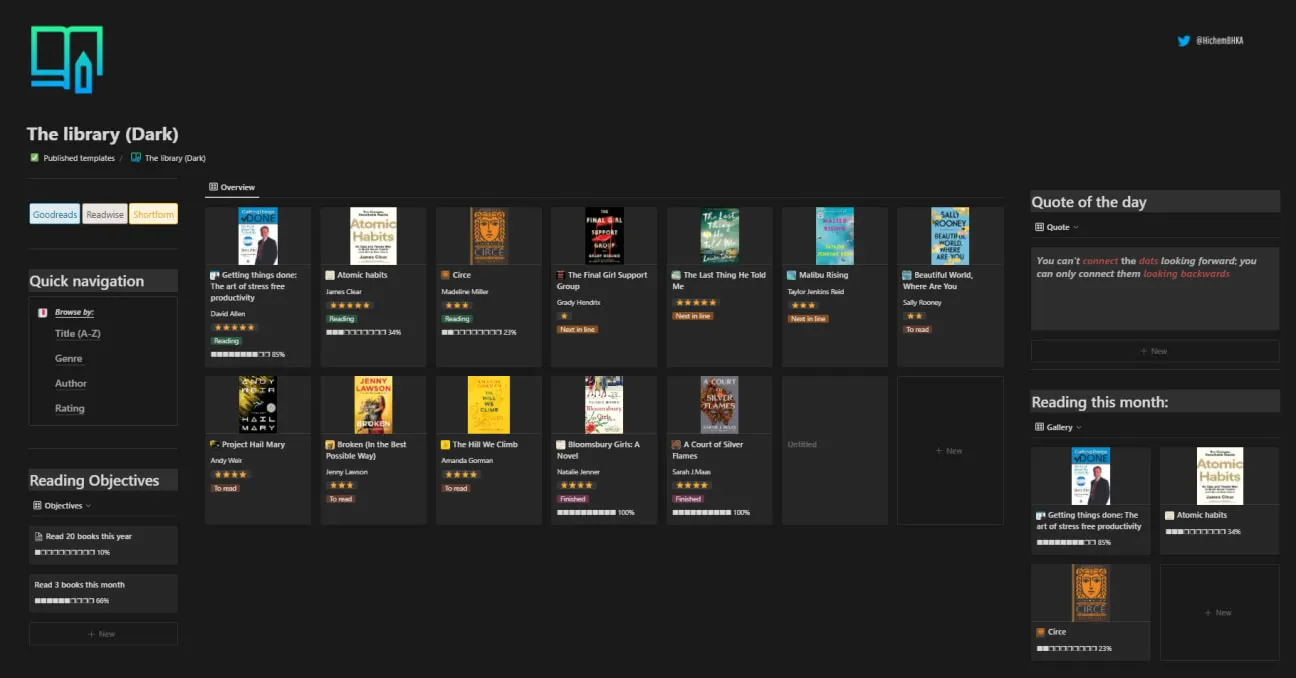This screenshot has width=1296, height=678.
Task: Click the icon beside Getting things done in Overview gallery
Action: tap(214, 275)
